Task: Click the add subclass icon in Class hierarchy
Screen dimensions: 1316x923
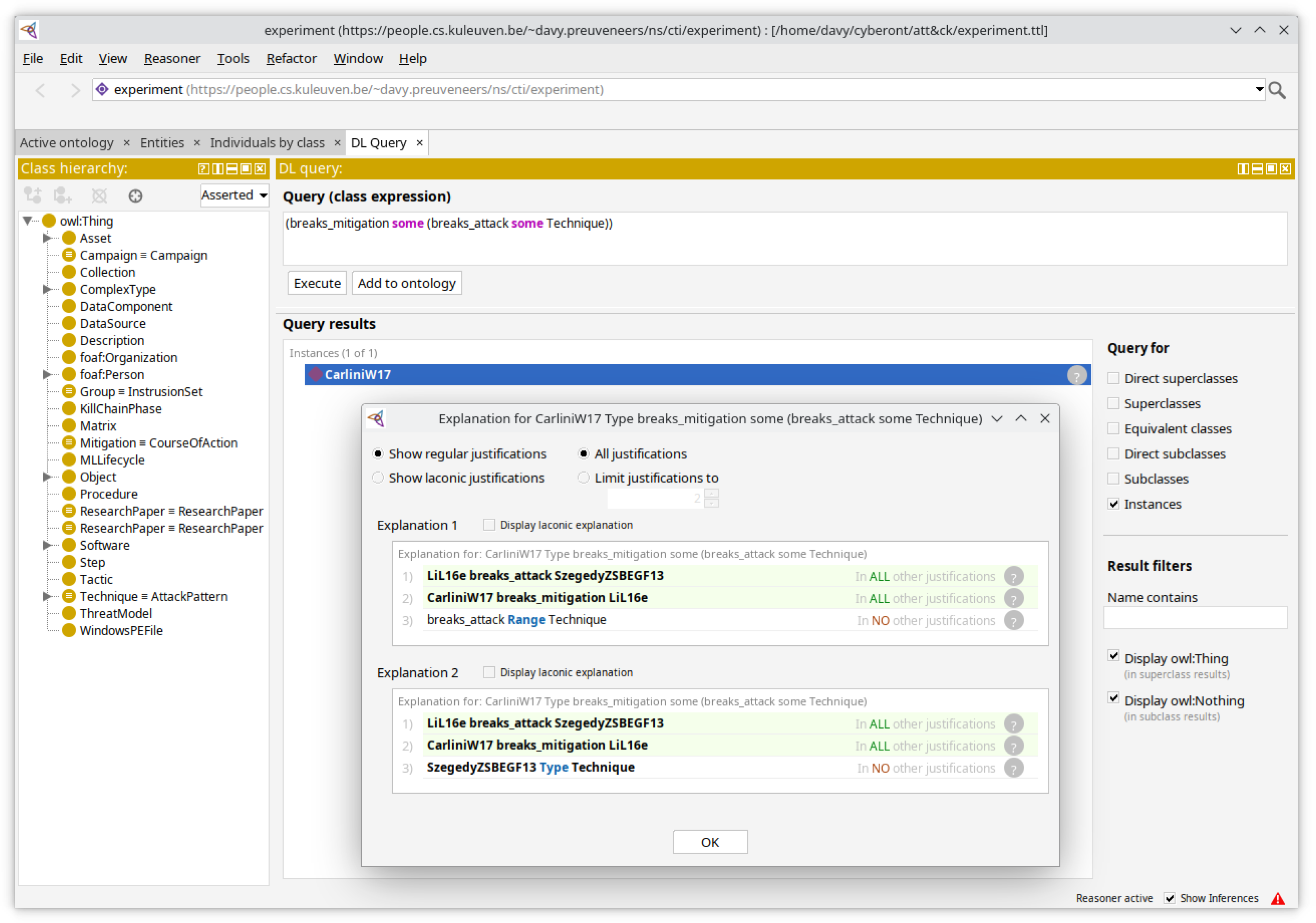Action: 33,196
